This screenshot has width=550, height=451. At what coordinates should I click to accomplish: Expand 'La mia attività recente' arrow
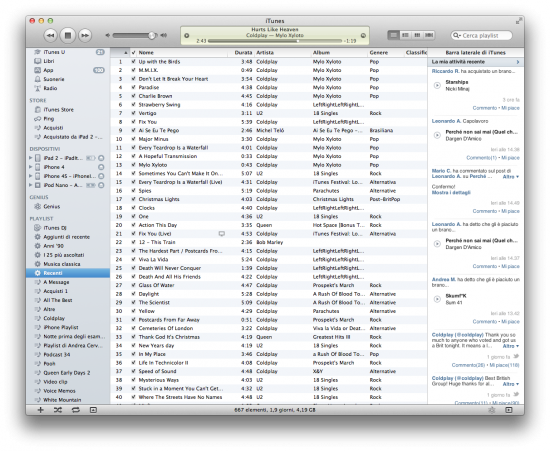pyautogui.click(x=518, y=62)
